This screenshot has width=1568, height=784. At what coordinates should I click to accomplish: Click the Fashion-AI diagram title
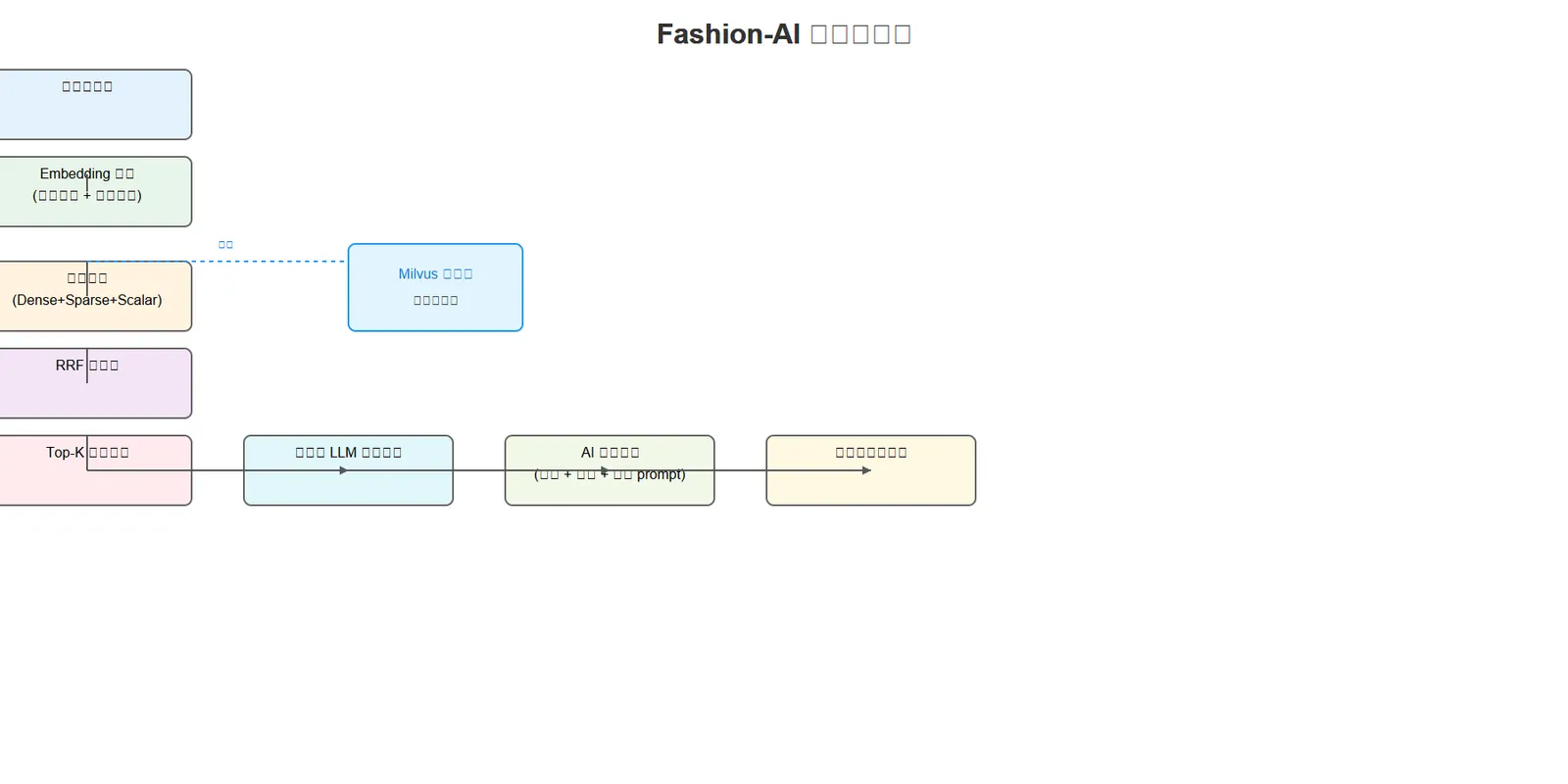(x=784, y=34)
